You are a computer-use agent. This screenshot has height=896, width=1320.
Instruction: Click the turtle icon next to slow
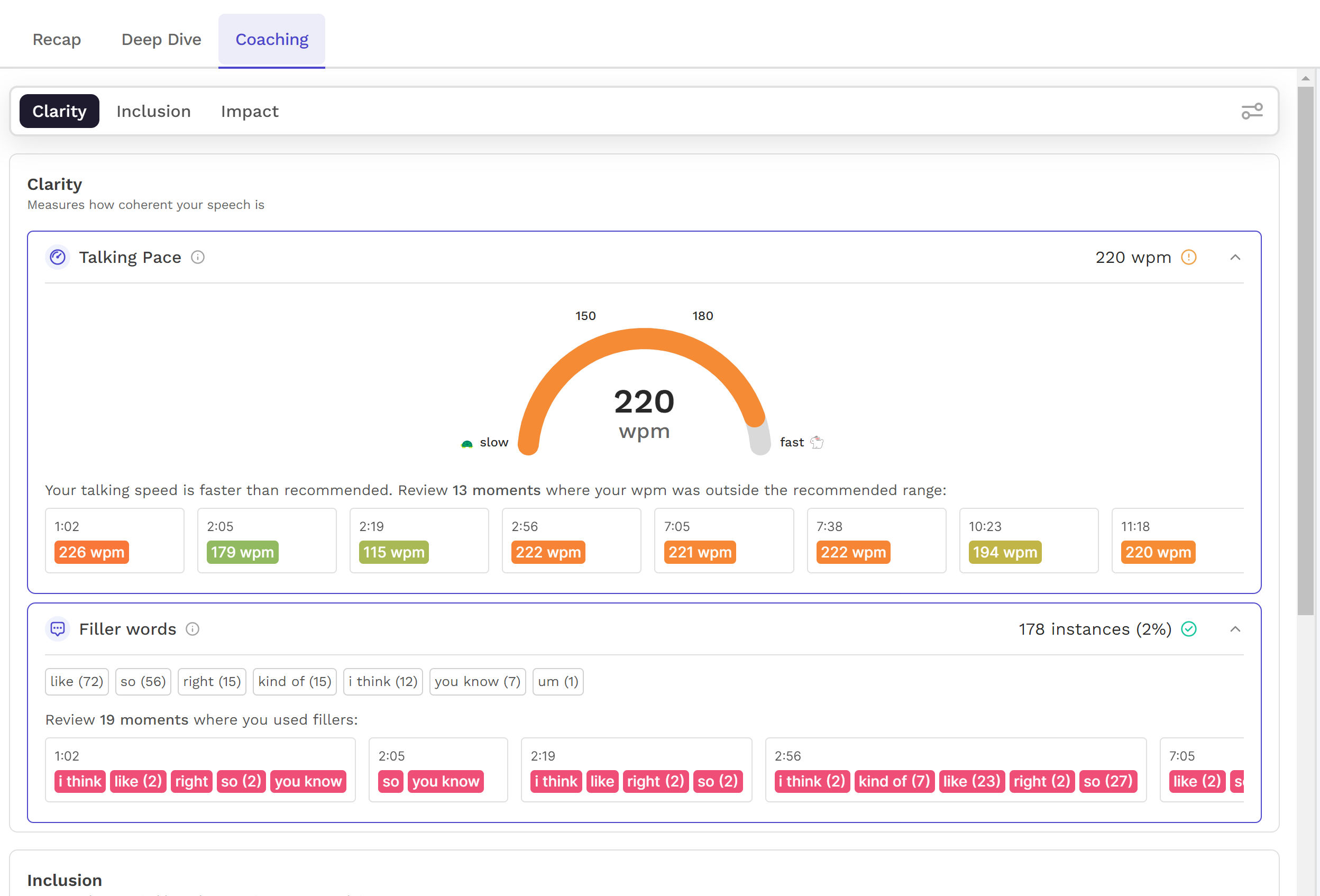pyautogui.click(x=466, y=443)
